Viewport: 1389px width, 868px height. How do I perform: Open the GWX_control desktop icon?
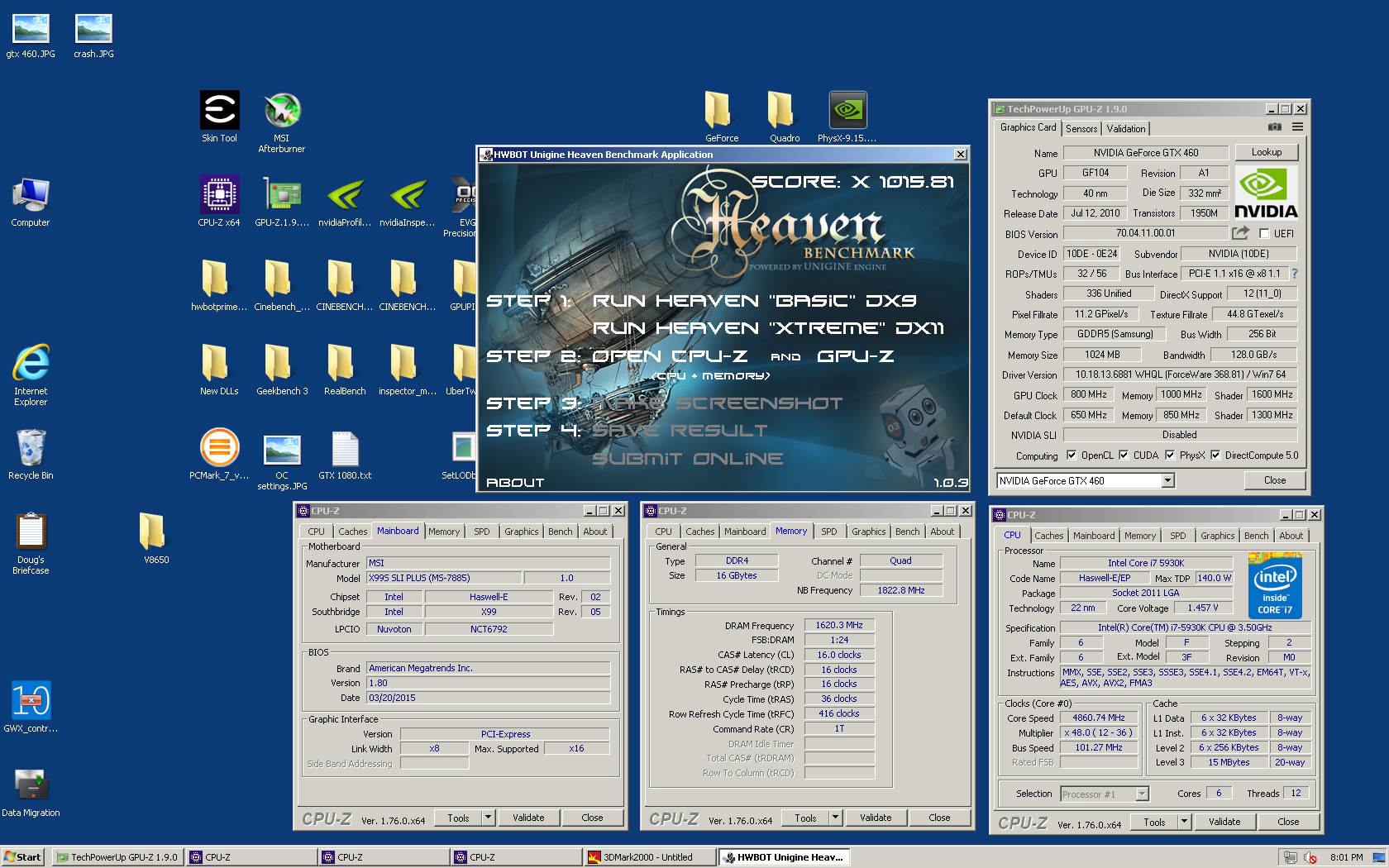tap(31, 707)
